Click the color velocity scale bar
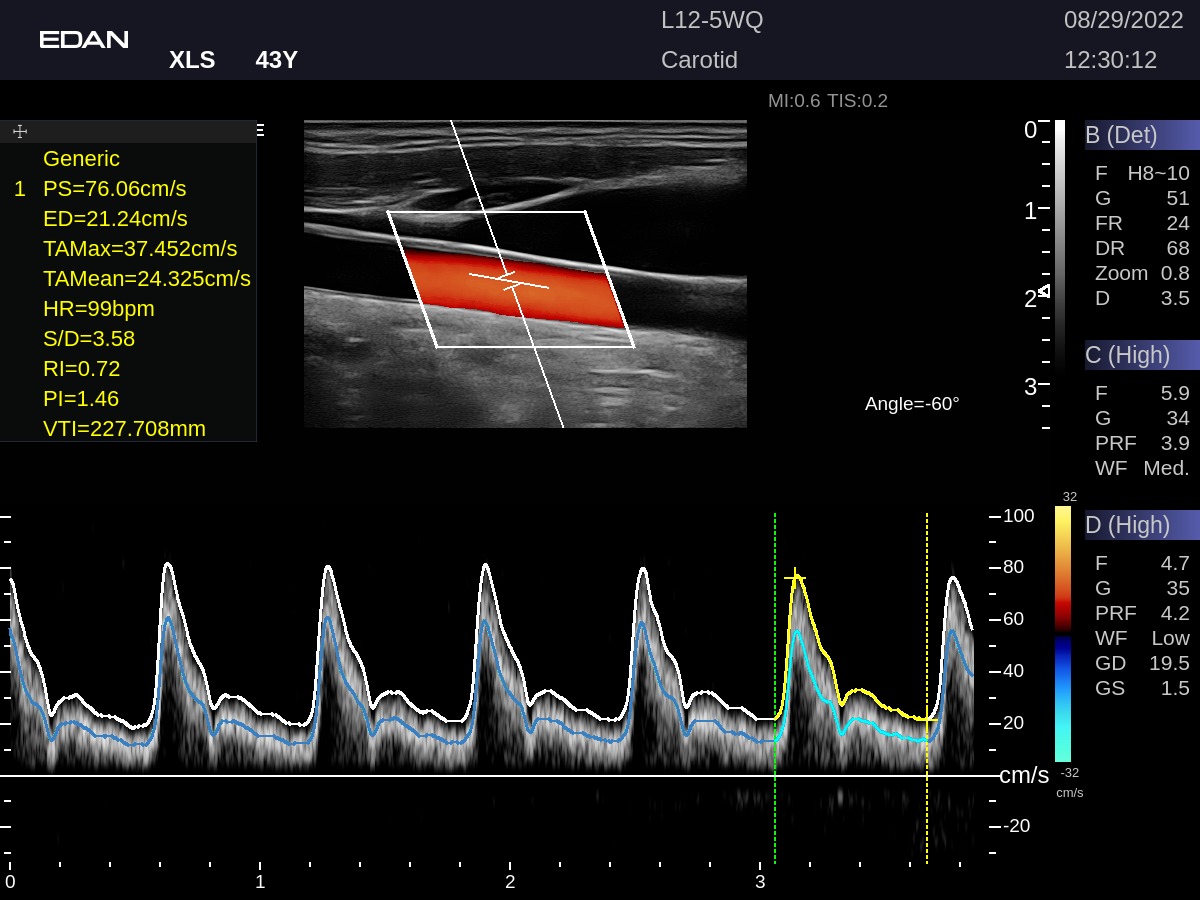 [1063, 634]
